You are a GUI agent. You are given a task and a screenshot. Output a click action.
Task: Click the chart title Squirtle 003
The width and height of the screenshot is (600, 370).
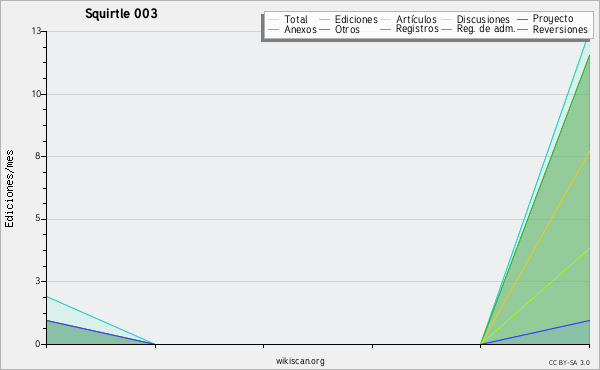click(x=121, y=14)
